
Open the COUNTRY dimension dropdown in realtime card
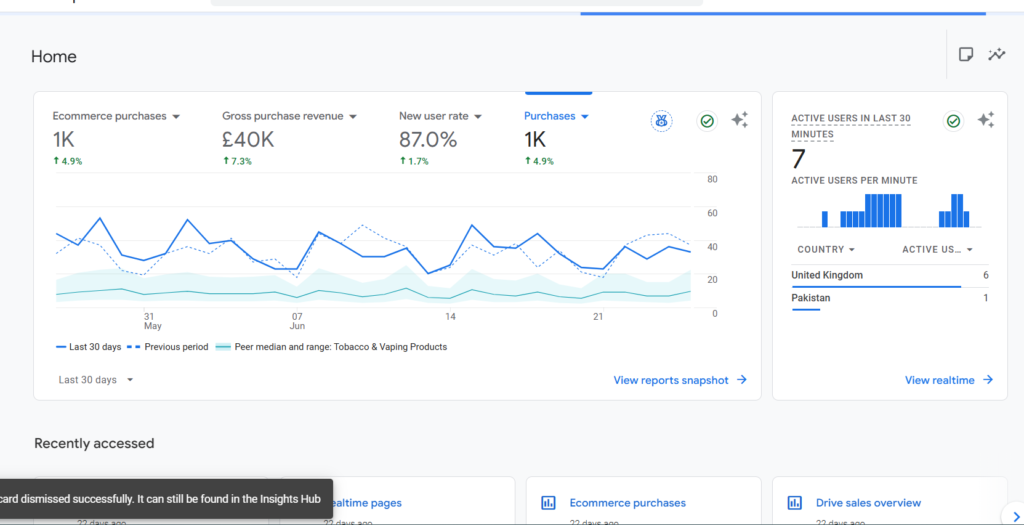coord(826,249)
